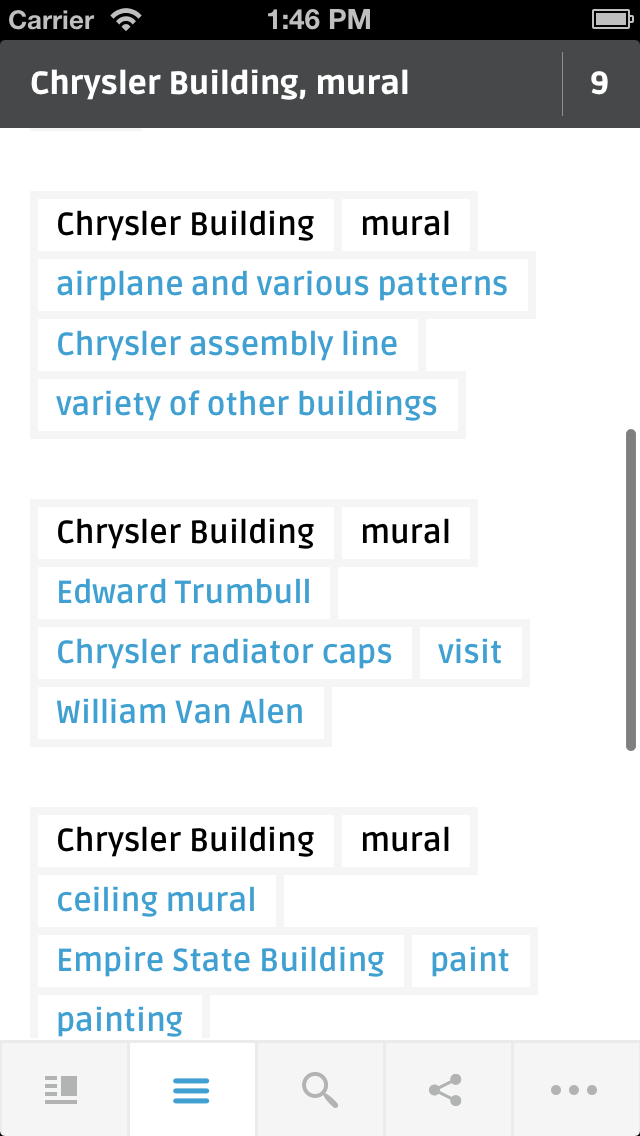Select the Chrysler radiator caps tag

click(225, 652)
